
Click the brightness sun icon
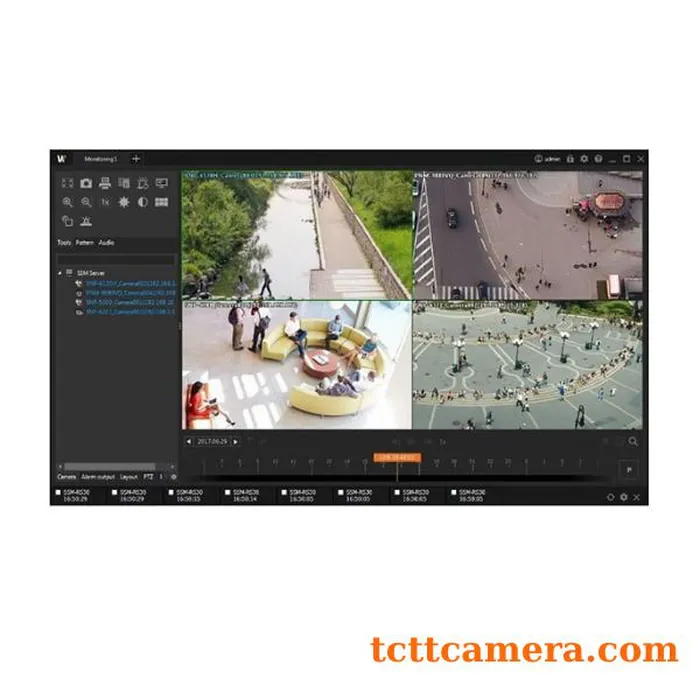point(124,202)
